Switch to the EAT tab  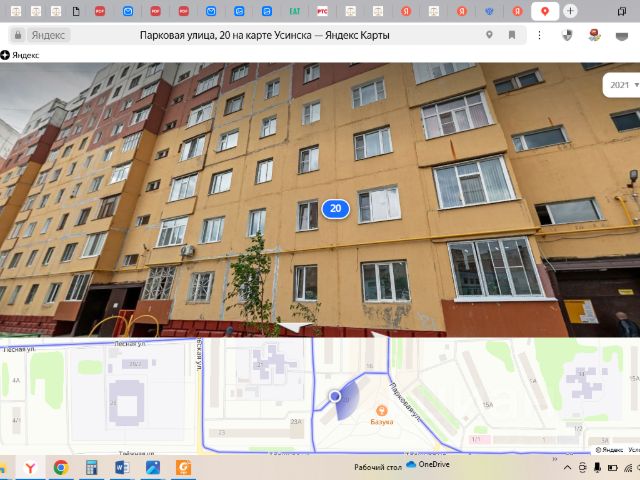295,11
